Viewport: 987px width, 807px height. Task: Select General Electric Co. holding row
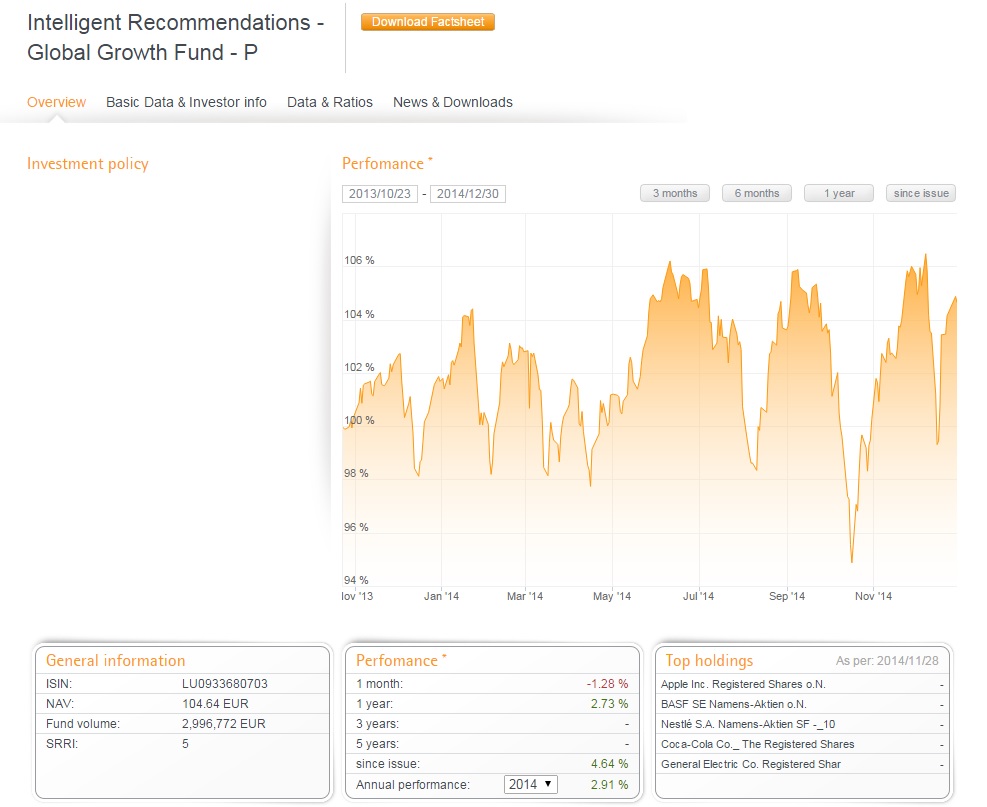(750, 764)
